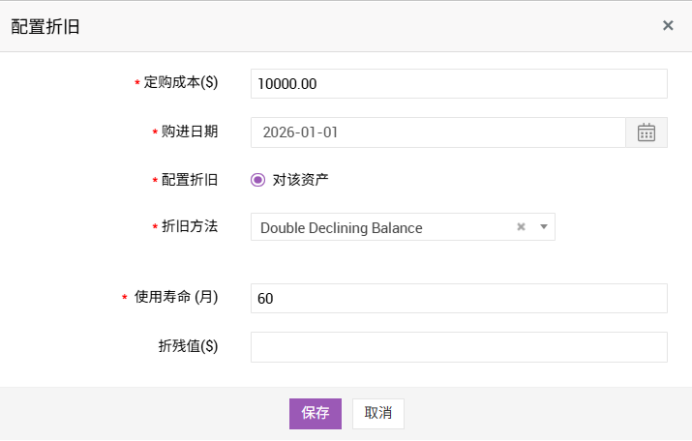
Task: Select the 对该资产 radio button
Action: [258, 180]
